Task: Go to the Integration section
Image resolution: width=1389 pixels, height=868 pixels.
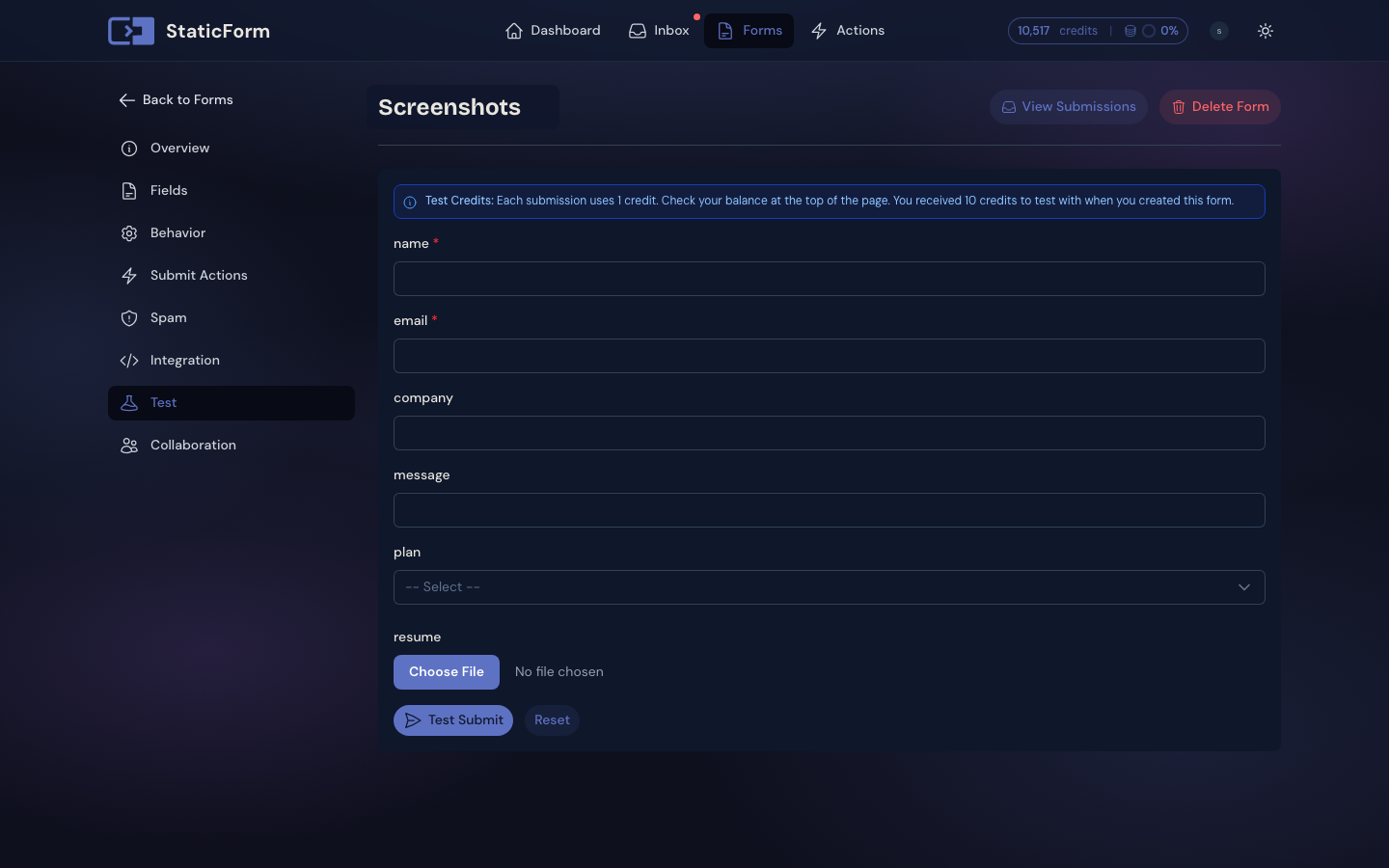Action: click(x=231, y=361)
